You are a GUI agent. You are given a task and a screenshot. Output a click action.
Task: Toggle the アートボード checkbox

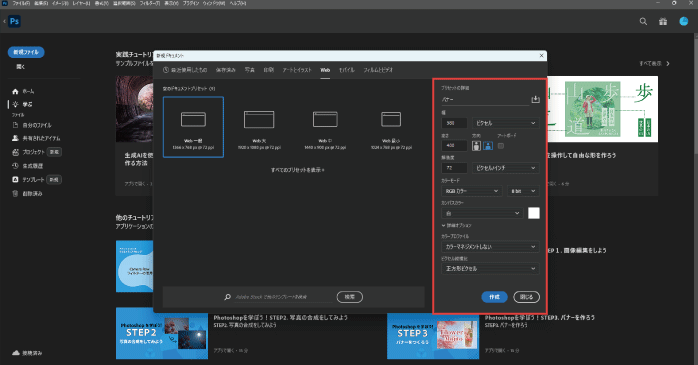501,146
